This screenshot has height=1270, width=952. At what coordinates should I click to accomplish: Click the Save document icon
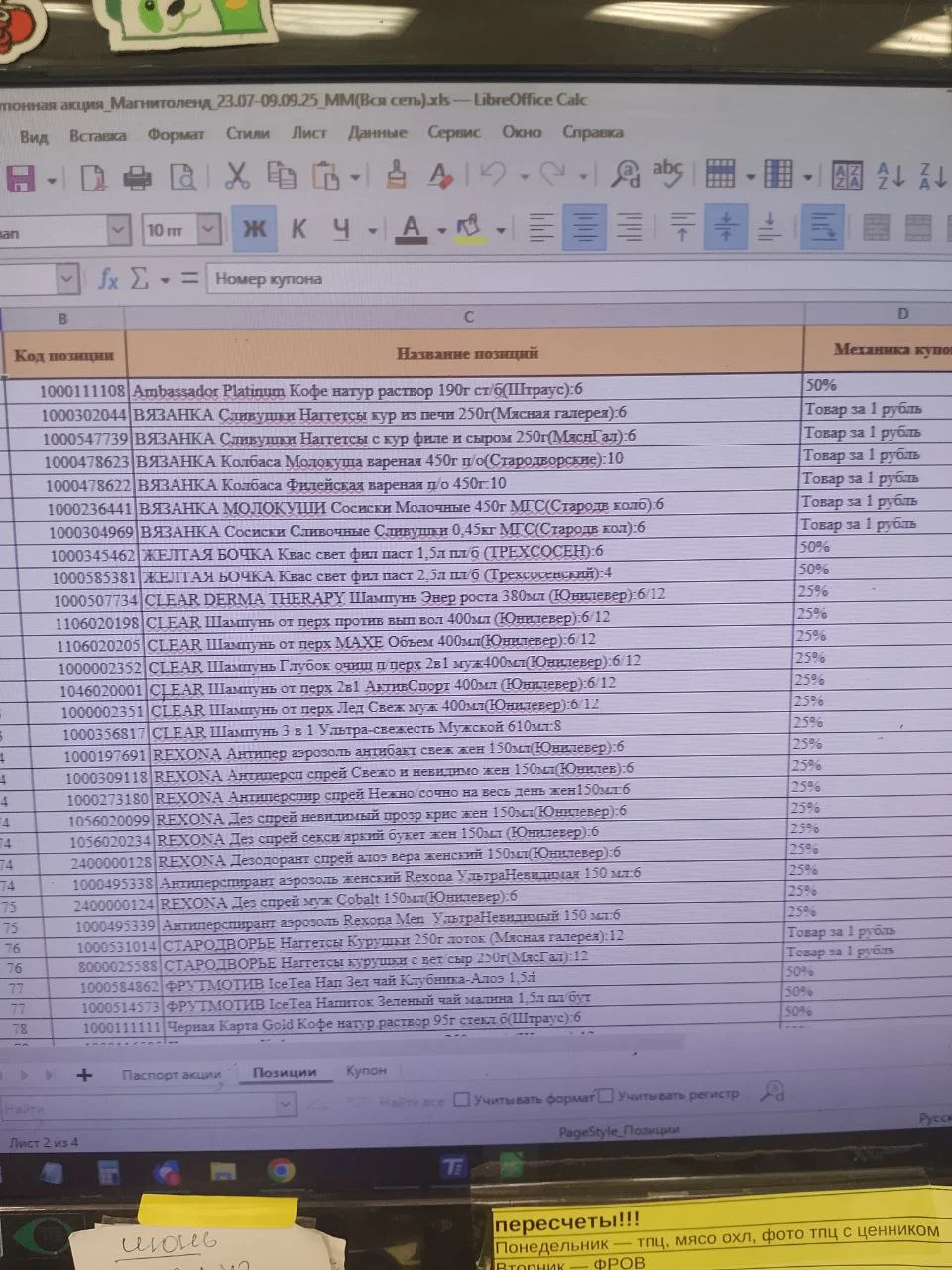pyautogui.click(x=20, y=179)
